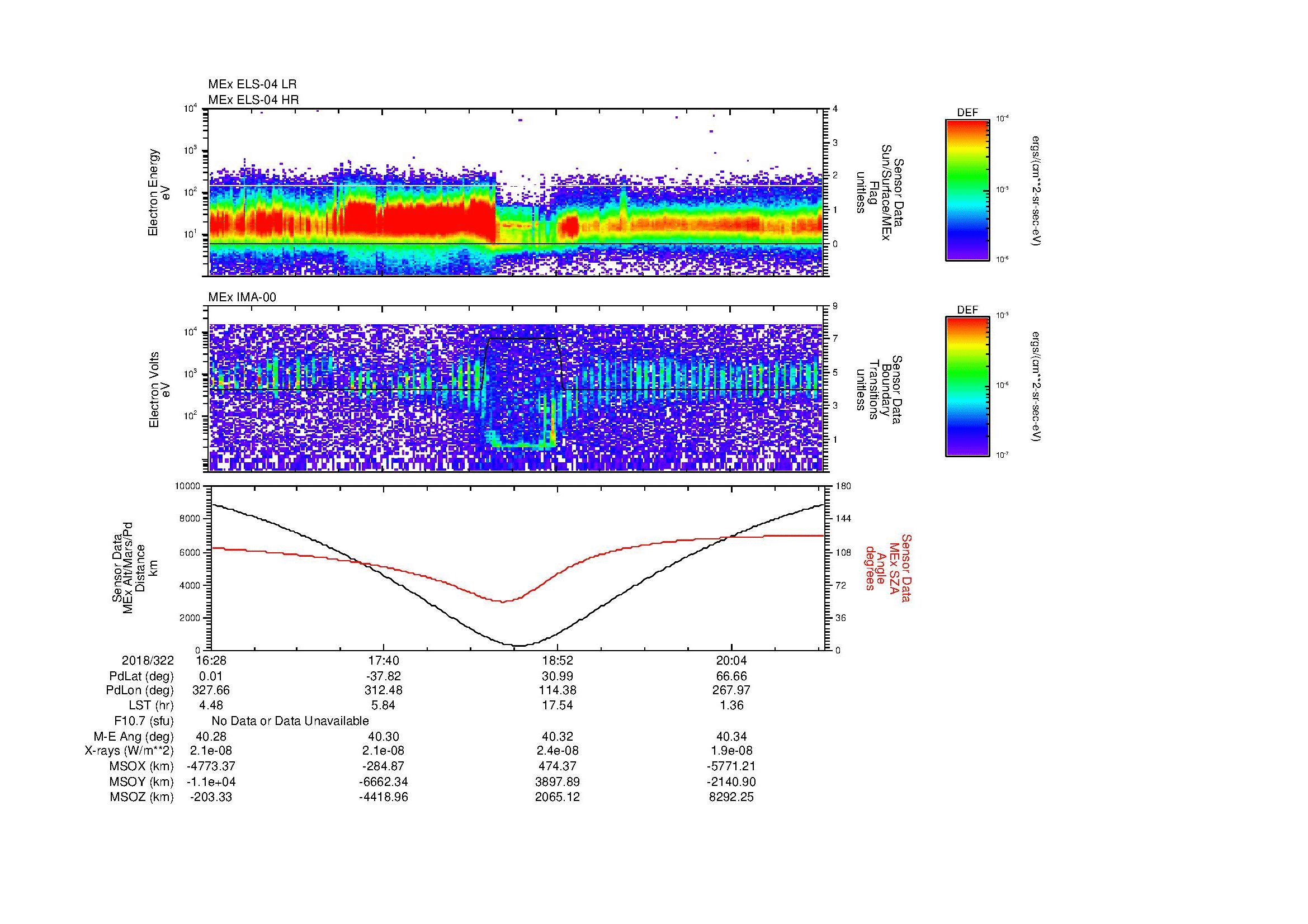Click the X-rays value '2.4e-08'
The image size is (1308, 924).
pos(558,751)
